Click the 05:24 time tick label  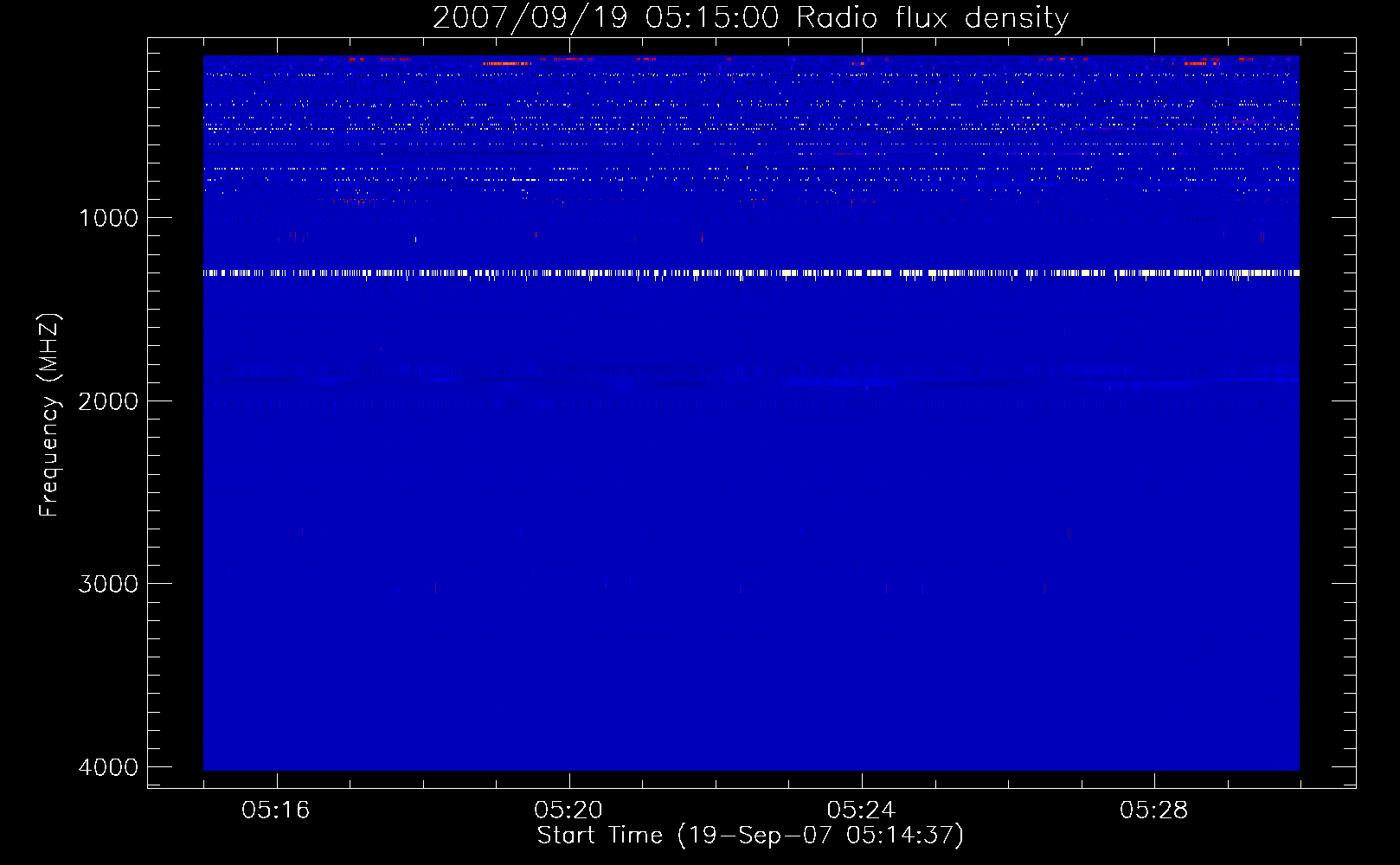[x=861, y=810]
